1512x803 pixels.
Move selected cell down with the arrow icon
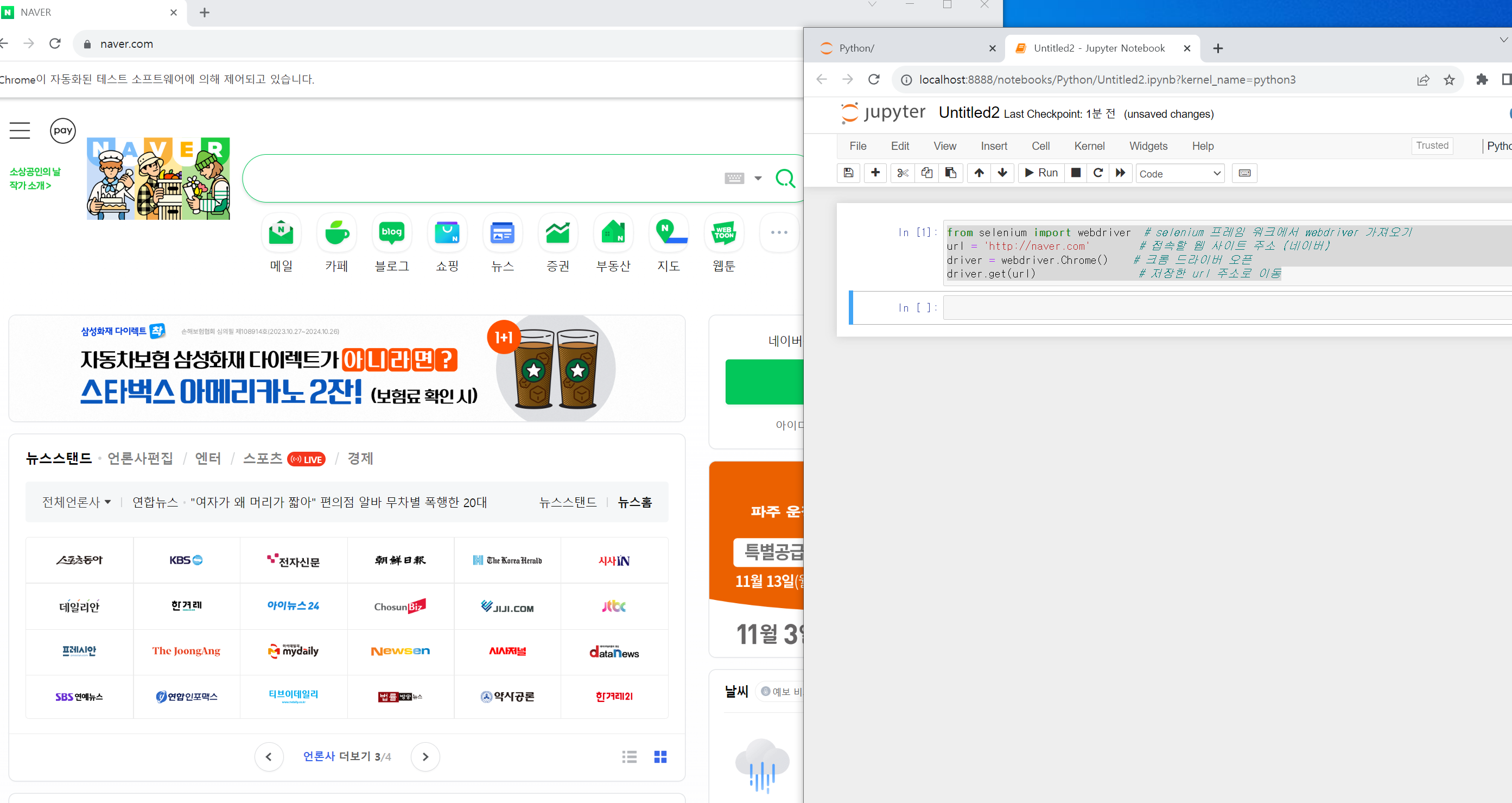[1002, 173]
